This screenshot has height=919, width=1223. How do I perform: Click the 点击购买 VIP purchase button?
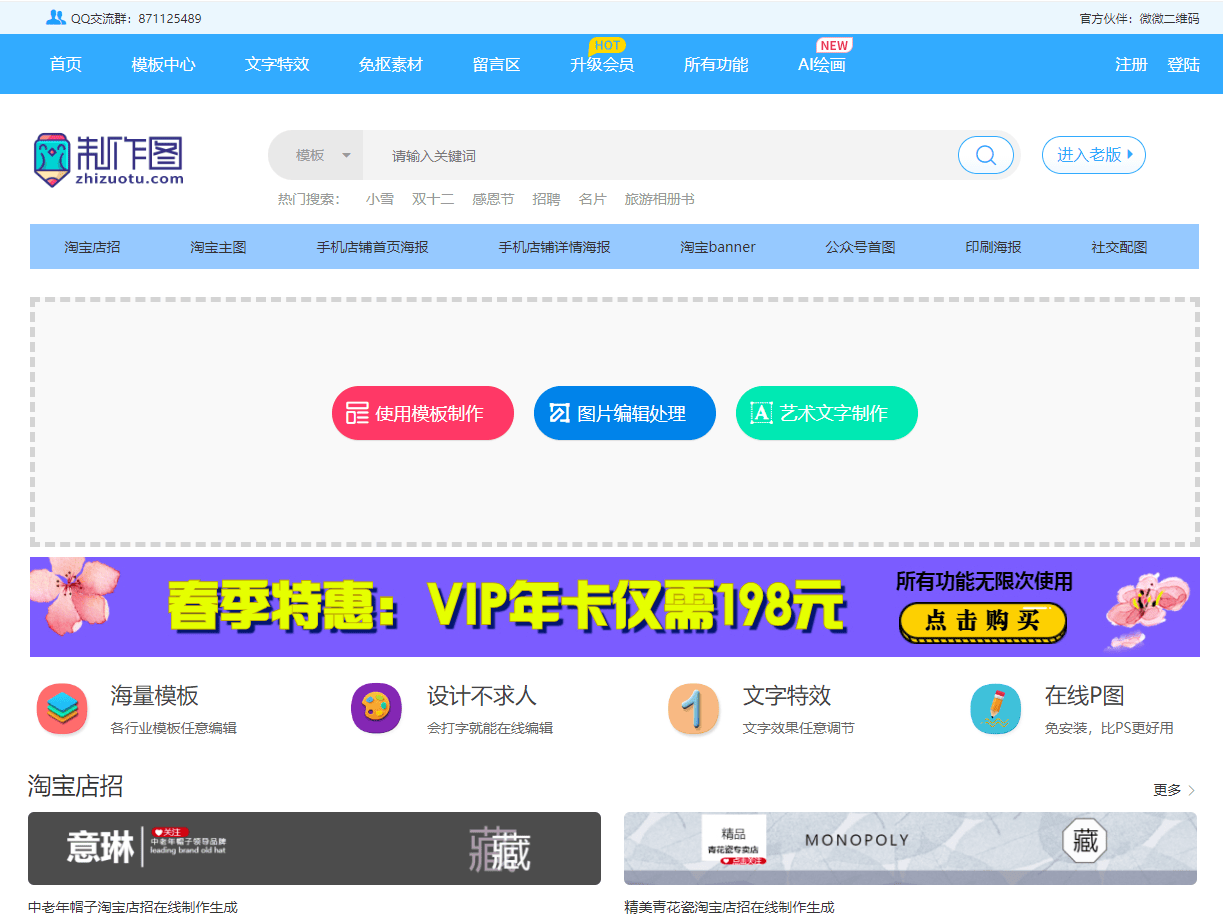[x=982, y=622]
